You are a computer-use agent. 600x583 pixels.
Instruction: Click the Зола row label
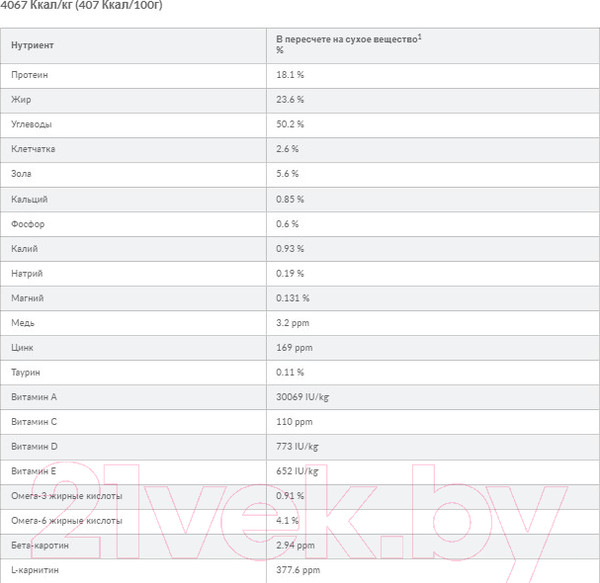click(x=22, y=174)
